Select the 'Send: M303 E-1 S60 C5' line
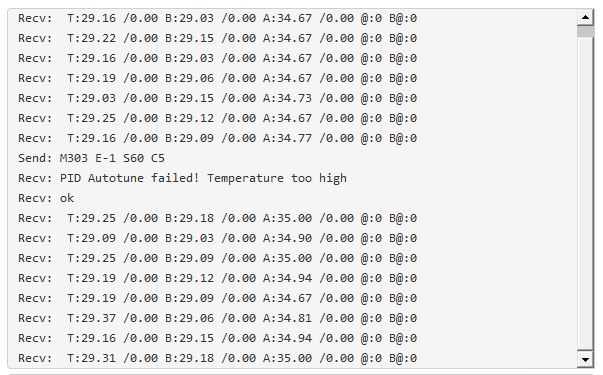603x375 pixels. [91, 158]
